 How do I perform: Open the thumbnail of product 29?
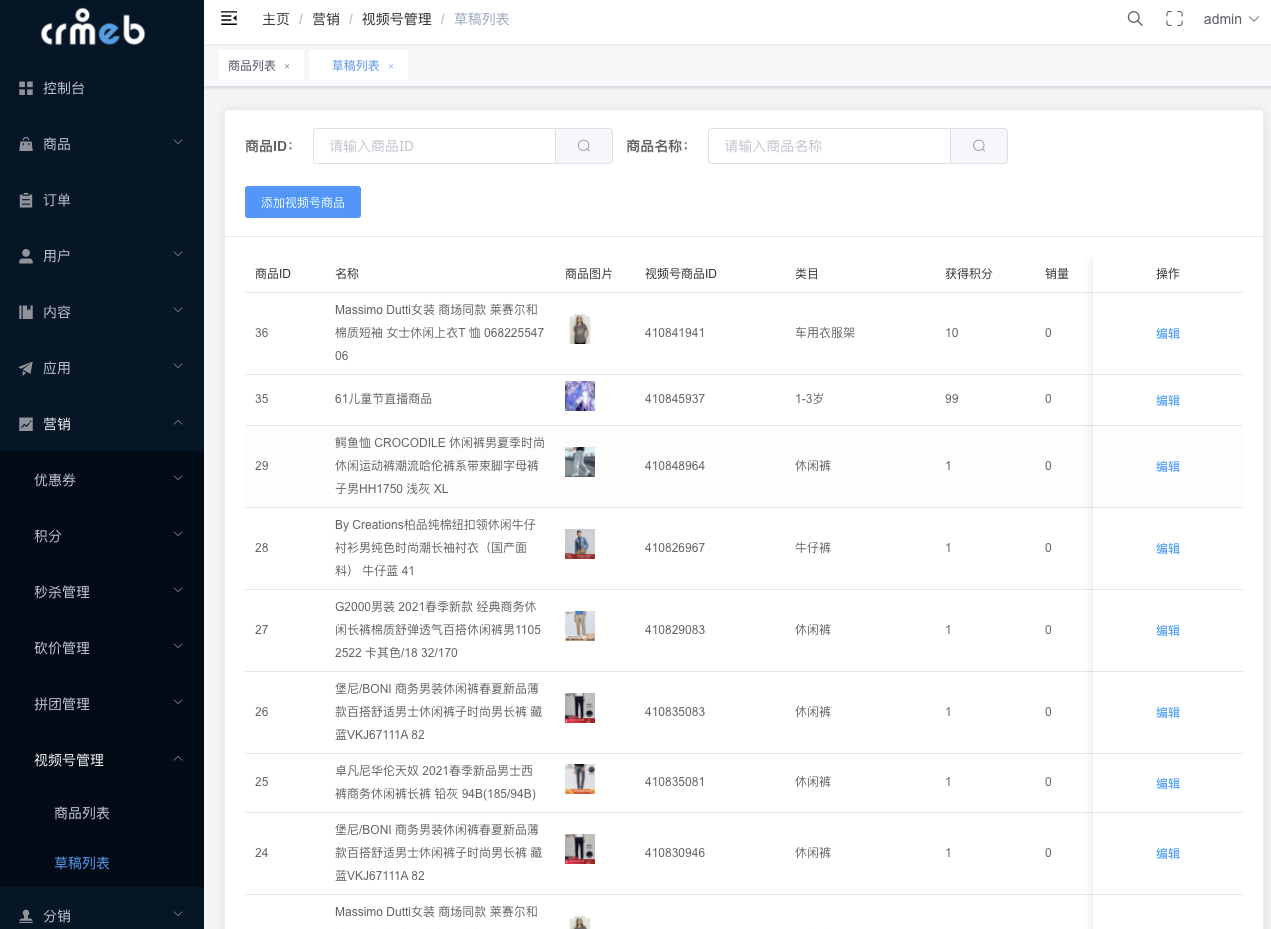[579, 461]
